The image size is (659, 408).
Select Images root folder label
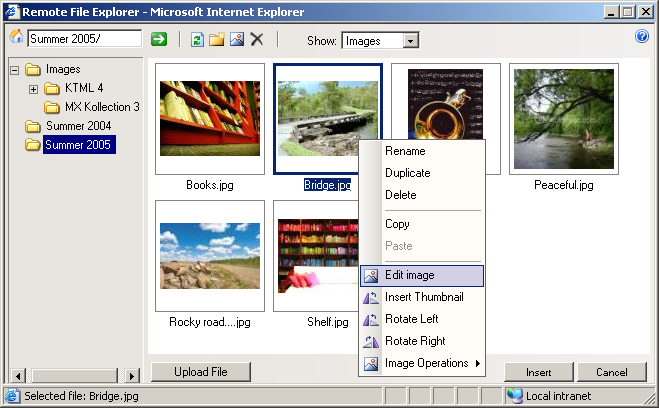[x=63, y=69]
